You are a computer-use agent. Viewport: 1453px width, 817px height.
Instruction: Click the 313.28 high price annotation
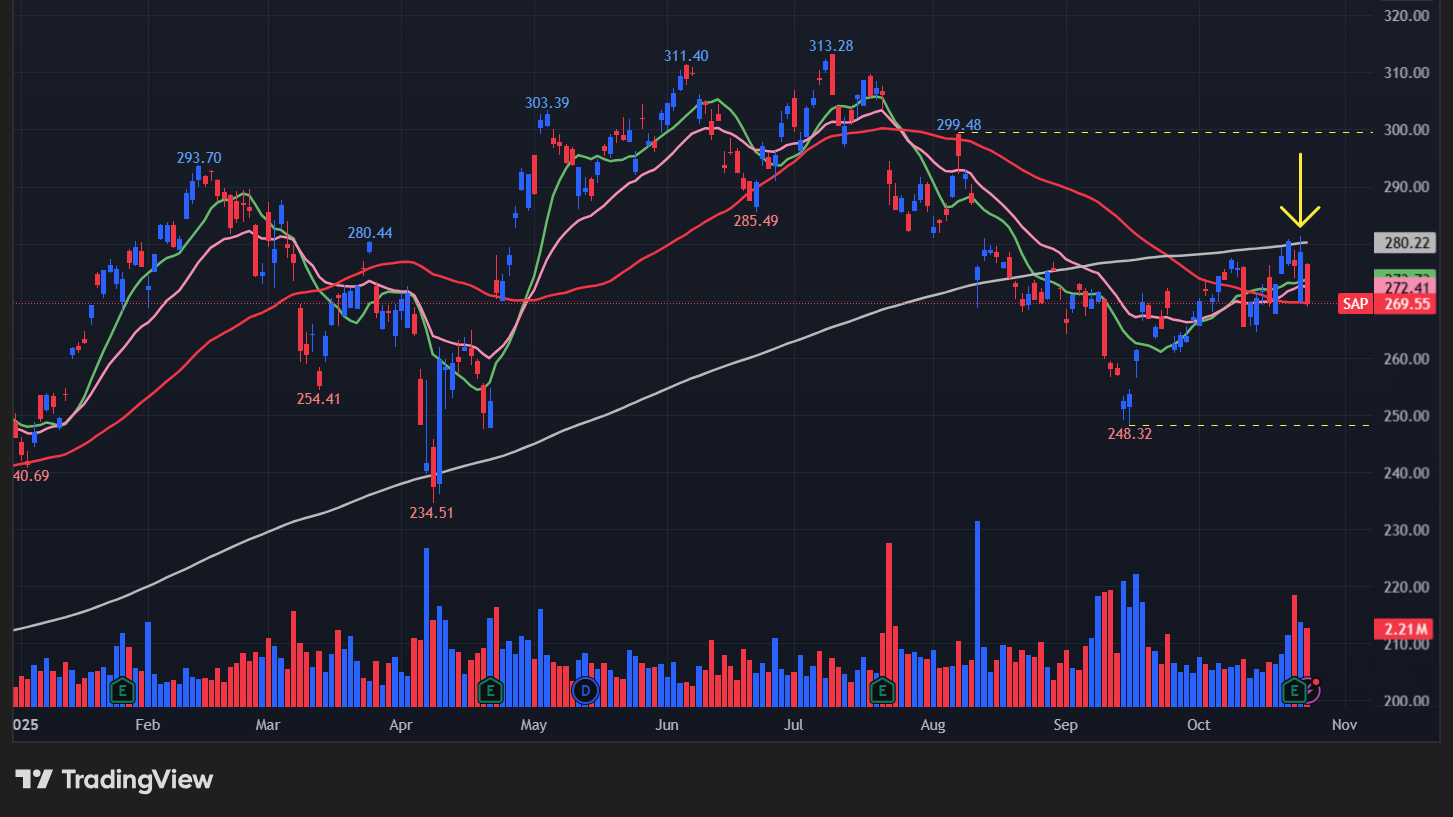pos(831,45)
